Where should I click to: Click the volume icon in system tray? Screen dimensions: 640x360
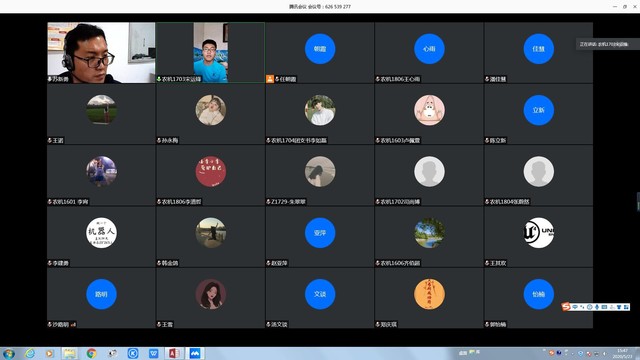click(x=604, y=353)
